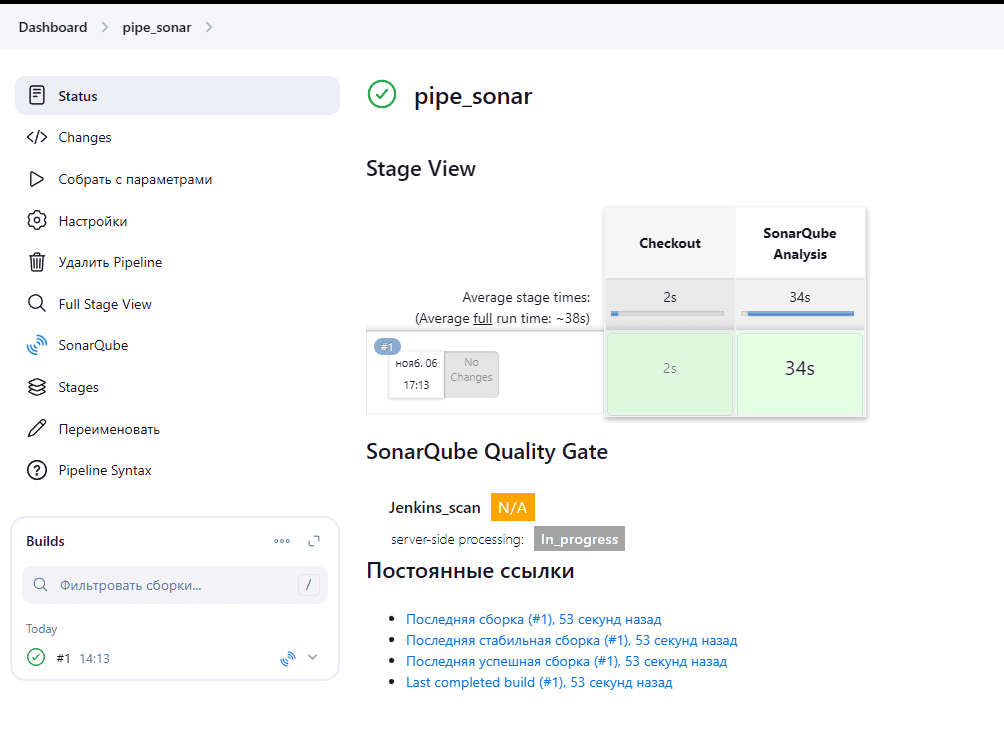Expand the Builds panel to full view
This screenshot has height=751, width=1004.
314,541
